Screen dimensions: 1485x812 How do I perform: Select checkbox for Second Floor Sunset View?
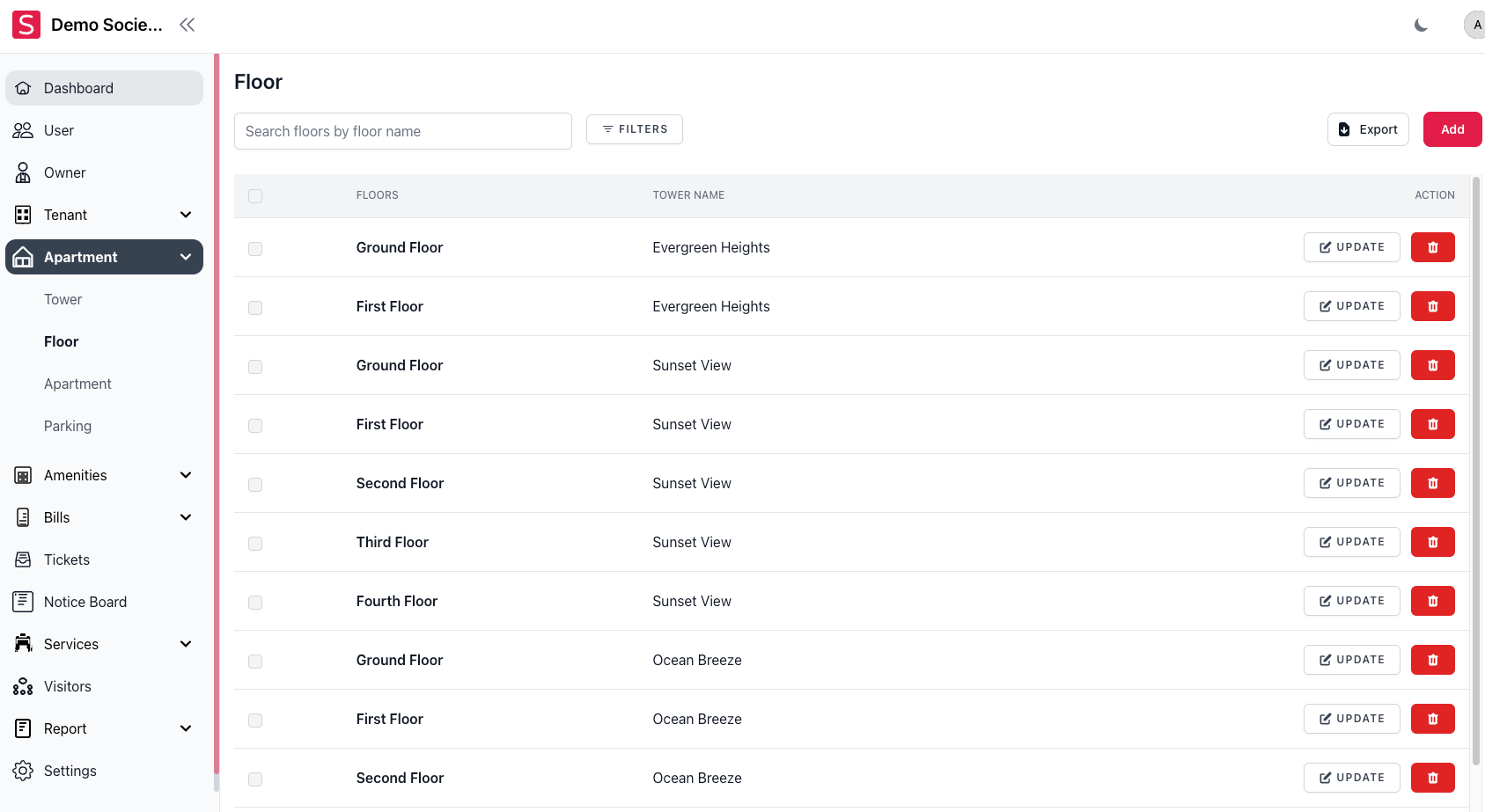click(x=255, y=485)
